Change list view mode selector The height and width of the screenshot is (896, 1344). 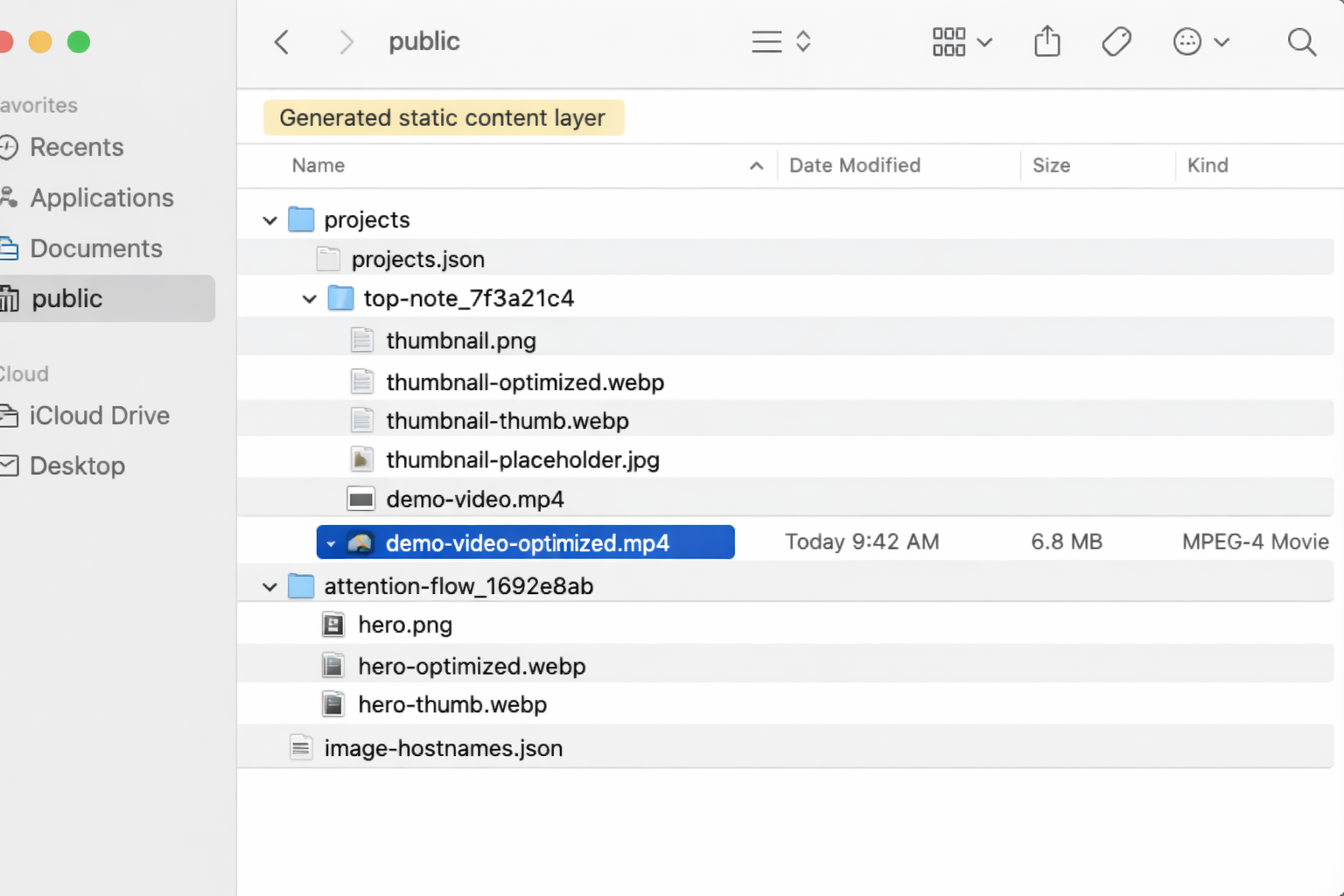[781, 42]
